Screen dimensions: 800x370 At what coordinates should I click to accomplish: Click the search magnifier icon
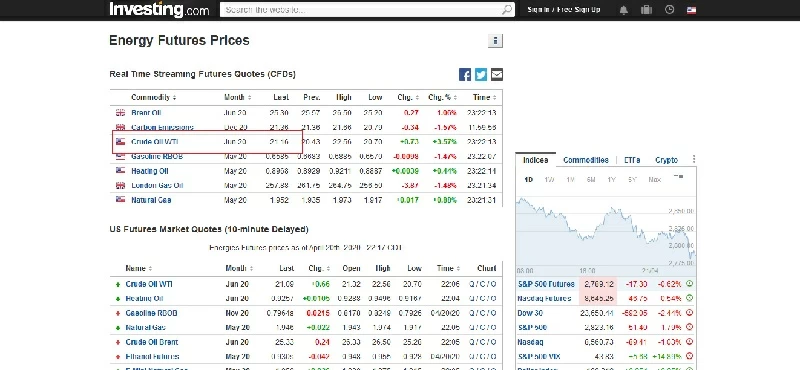(x=507, y=10)
